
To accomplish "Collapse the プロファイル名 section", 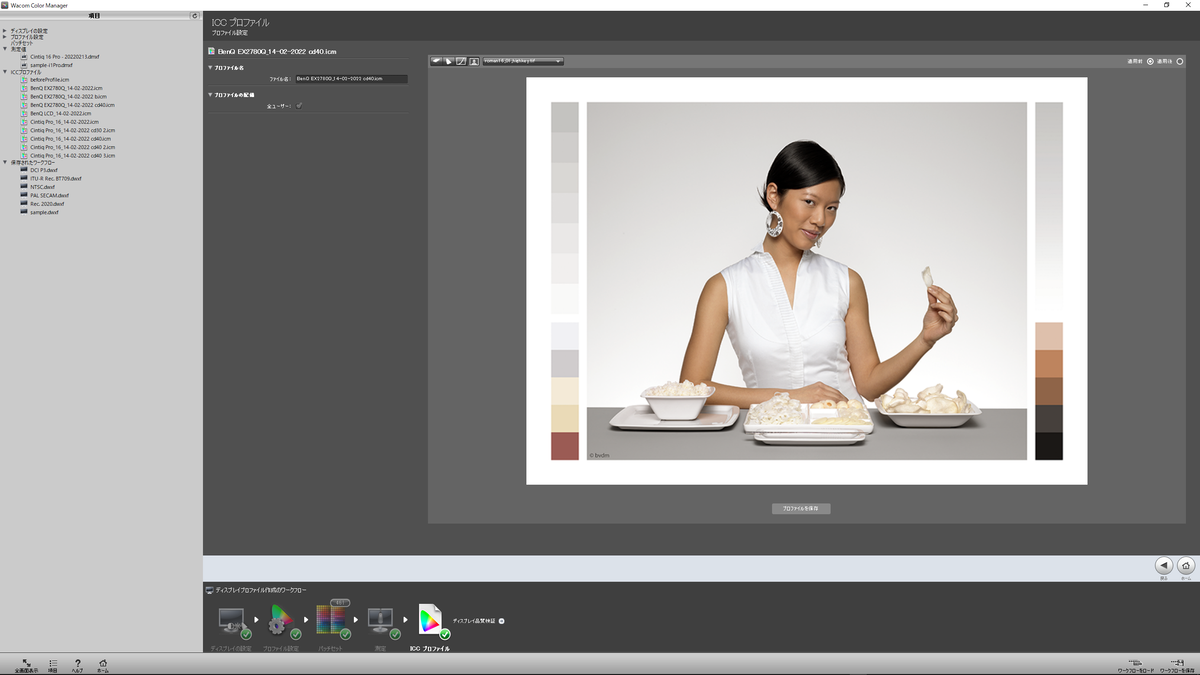I will click(210, 67).
